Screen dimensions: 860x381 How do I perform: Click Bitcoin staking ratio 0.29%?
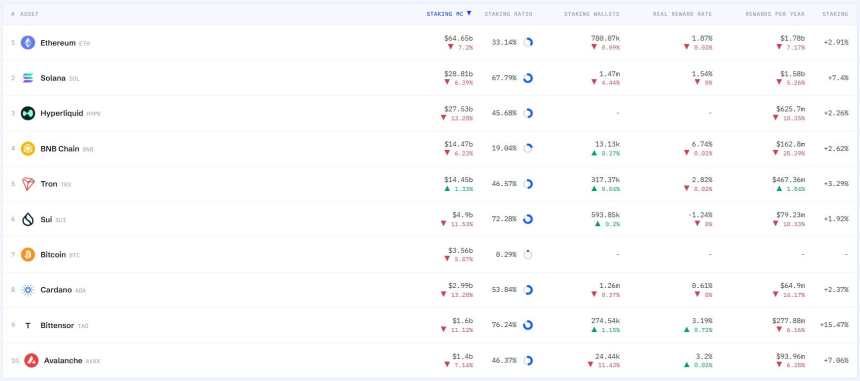[x=506, y=254]
